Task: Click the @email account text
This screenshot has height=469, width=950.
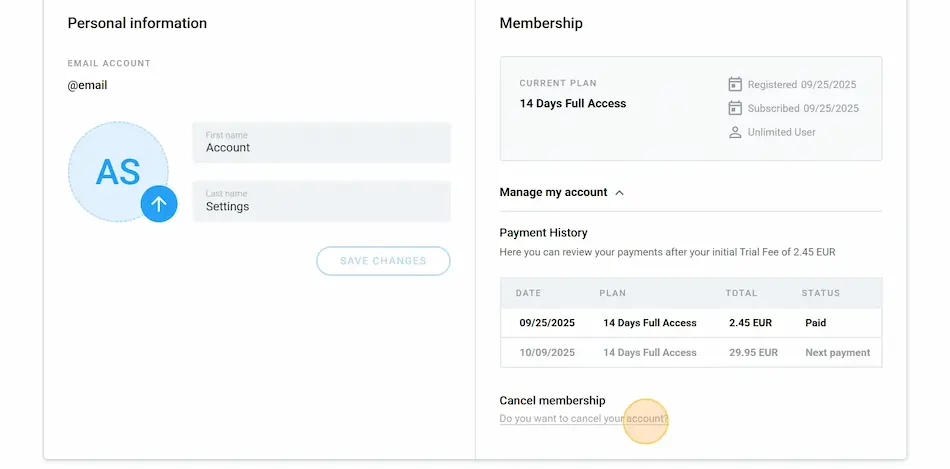Action: tap(87, 86)
